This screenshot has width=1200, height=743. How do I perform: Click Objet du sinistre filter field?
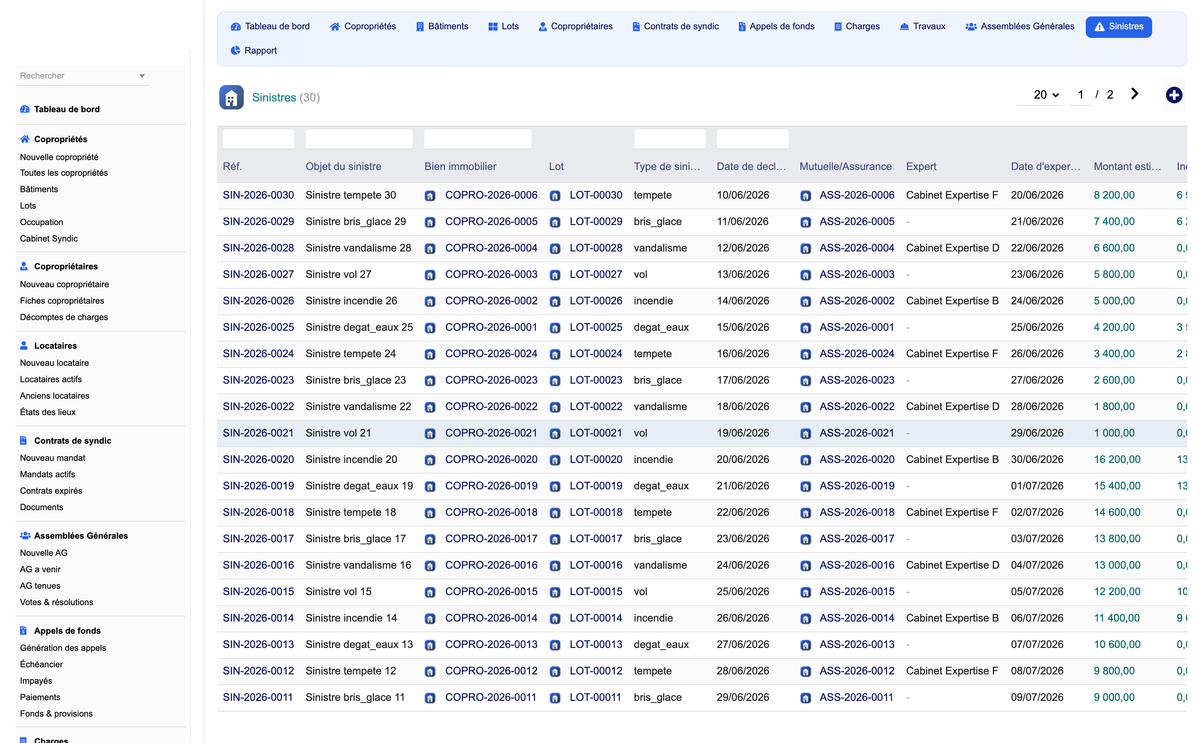pos(359,139)
